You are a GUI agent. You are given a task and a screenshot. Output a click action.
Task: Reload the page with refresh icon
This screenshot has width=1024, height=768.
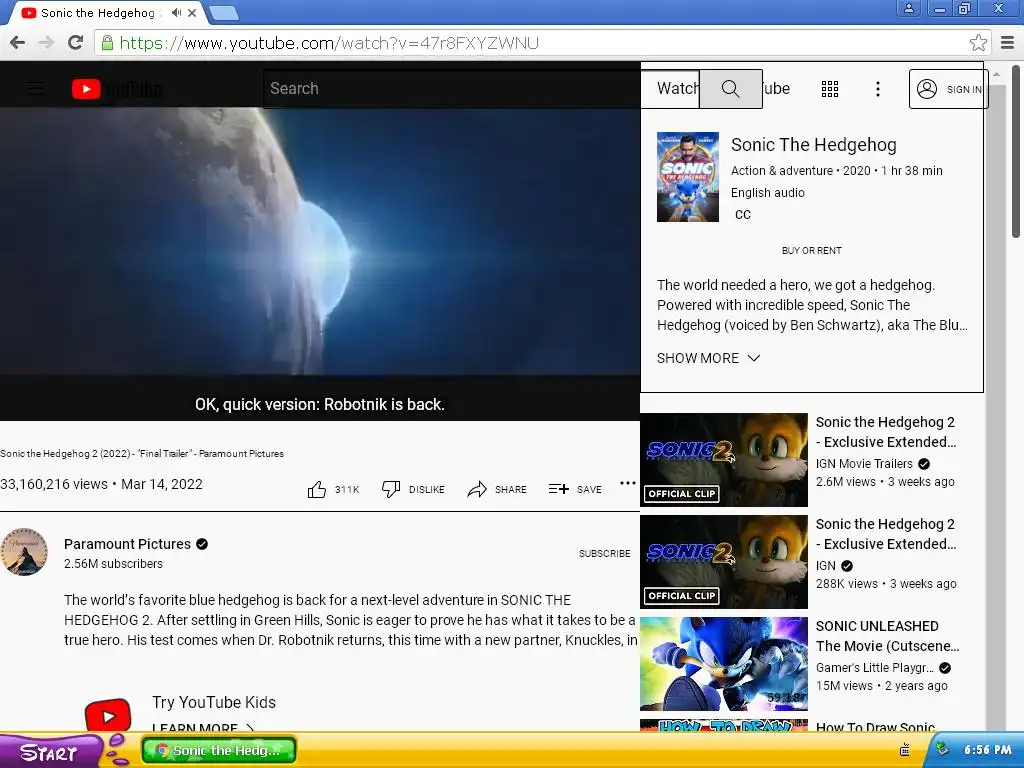point(76,42)
